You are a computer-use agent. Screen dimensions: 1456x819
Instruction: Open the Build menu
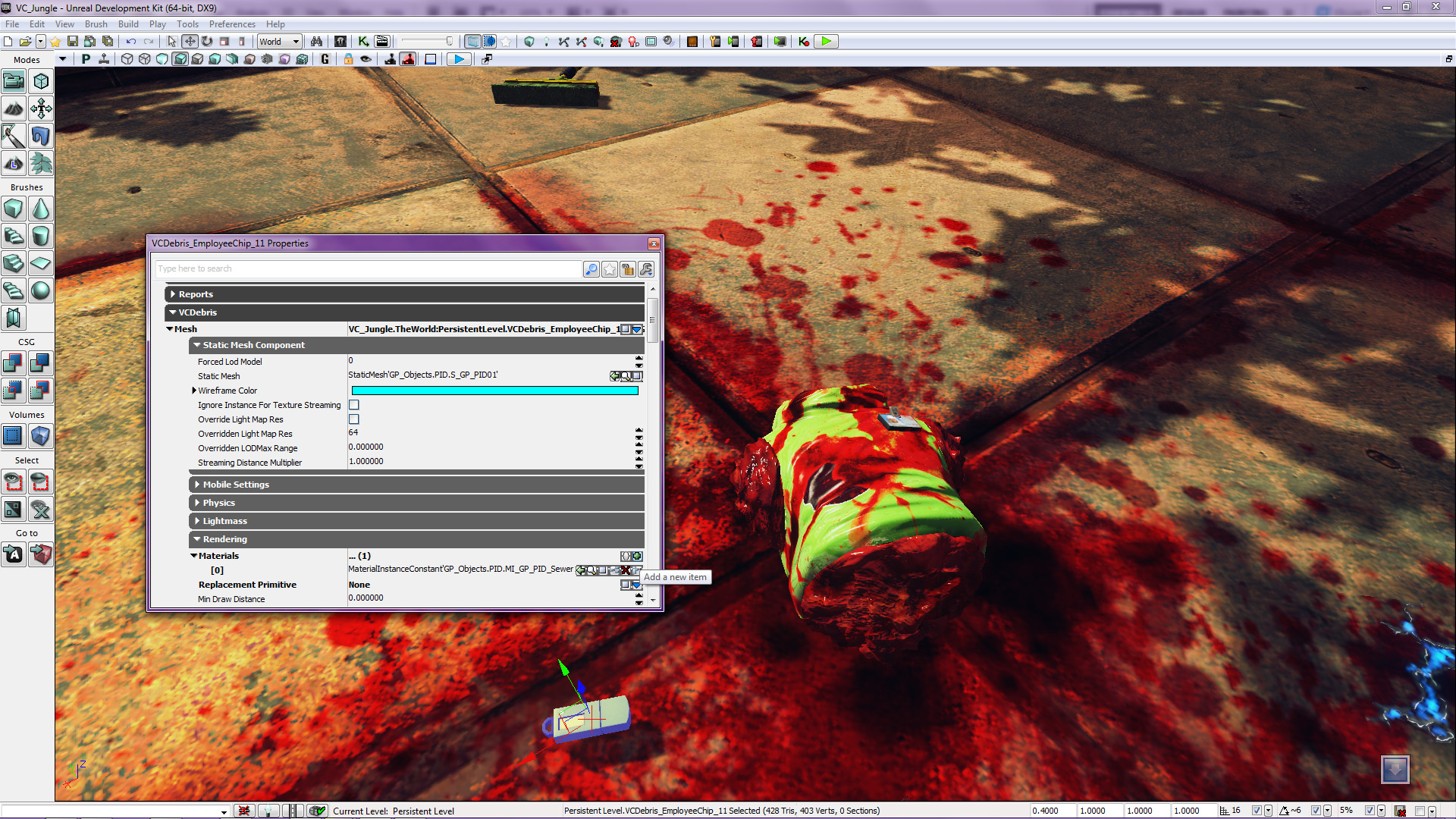coord(128,24)
